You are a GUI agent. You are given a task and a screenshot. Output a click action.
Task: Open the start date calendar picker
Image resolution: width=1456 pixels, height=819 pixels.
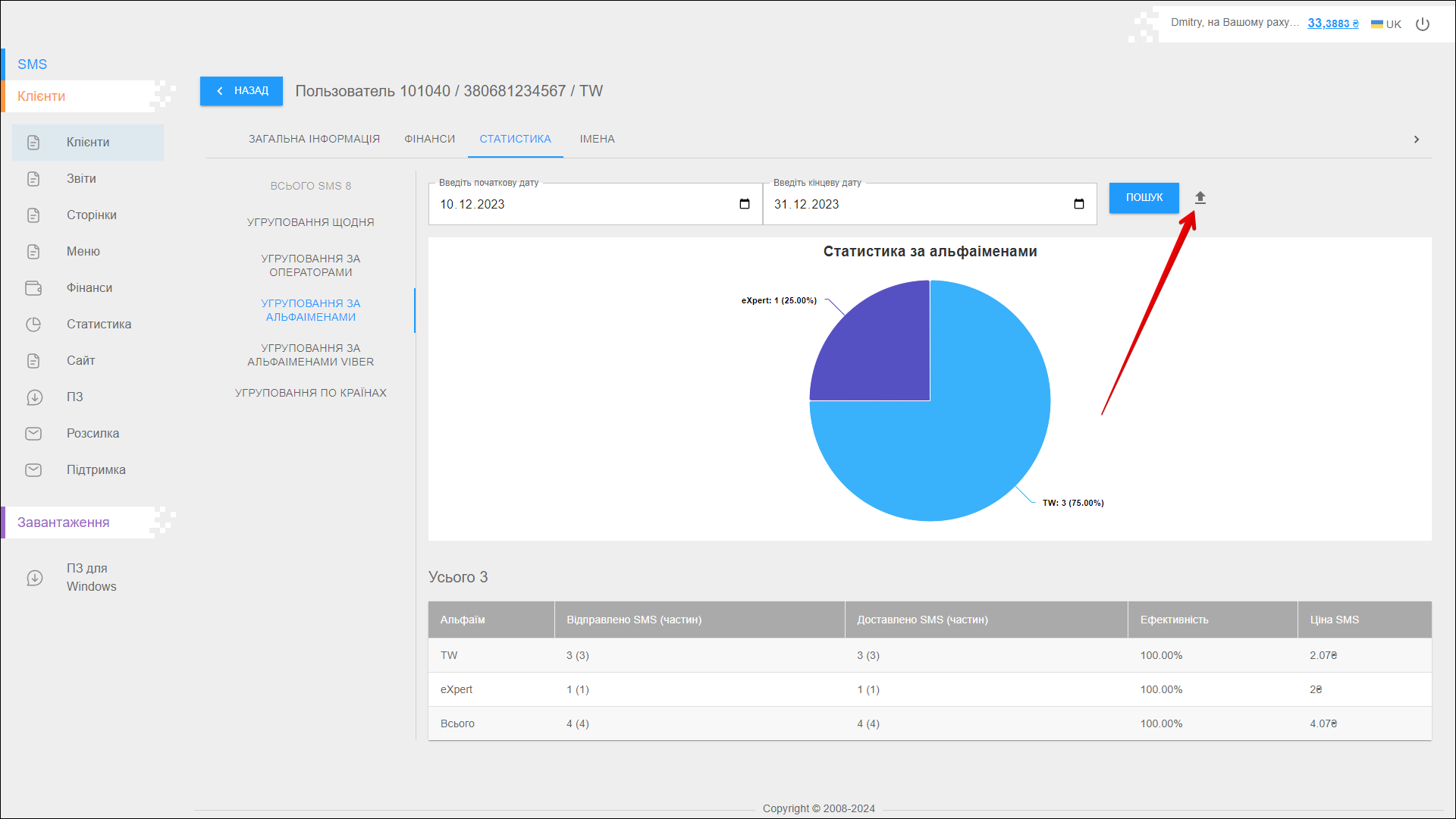pyautogui.click(x=744, y=204)
